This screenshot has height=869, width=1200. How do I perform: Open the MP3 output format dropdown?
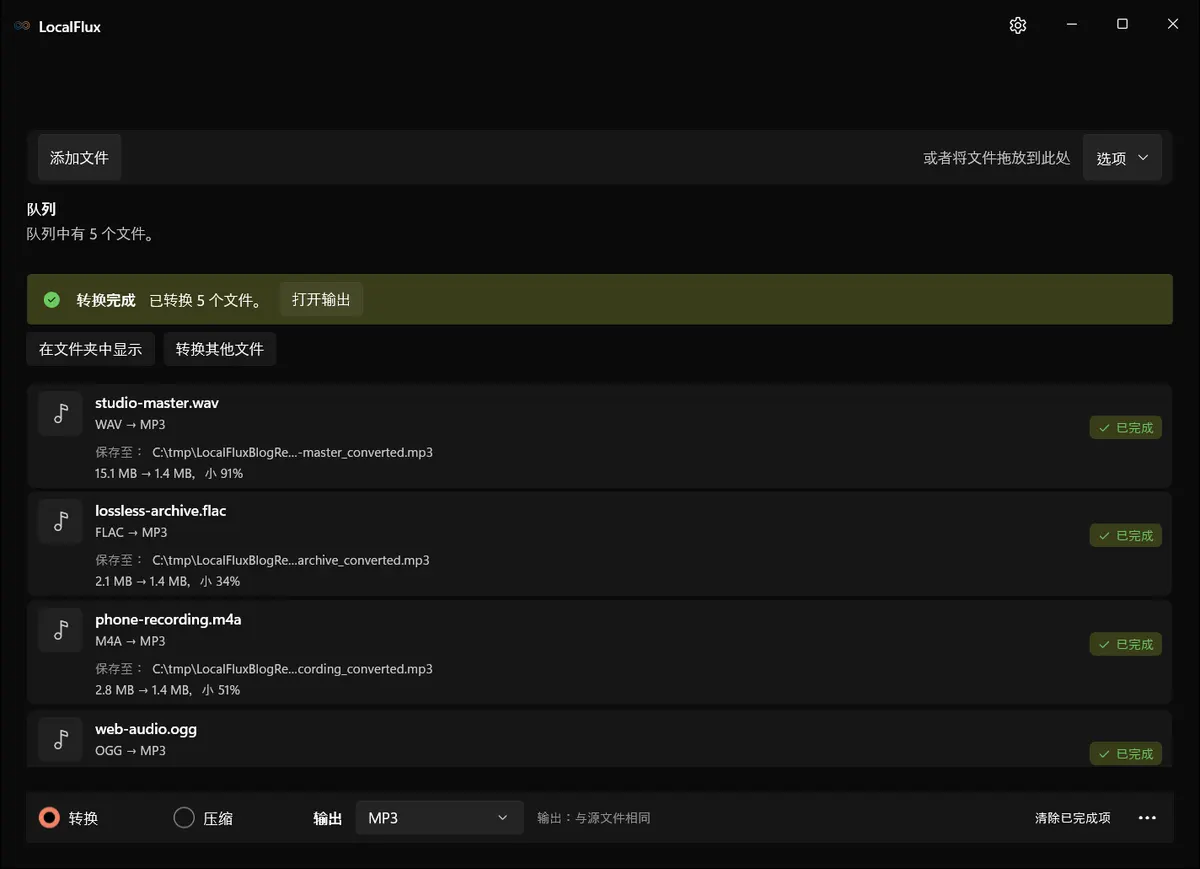point(439,818)
